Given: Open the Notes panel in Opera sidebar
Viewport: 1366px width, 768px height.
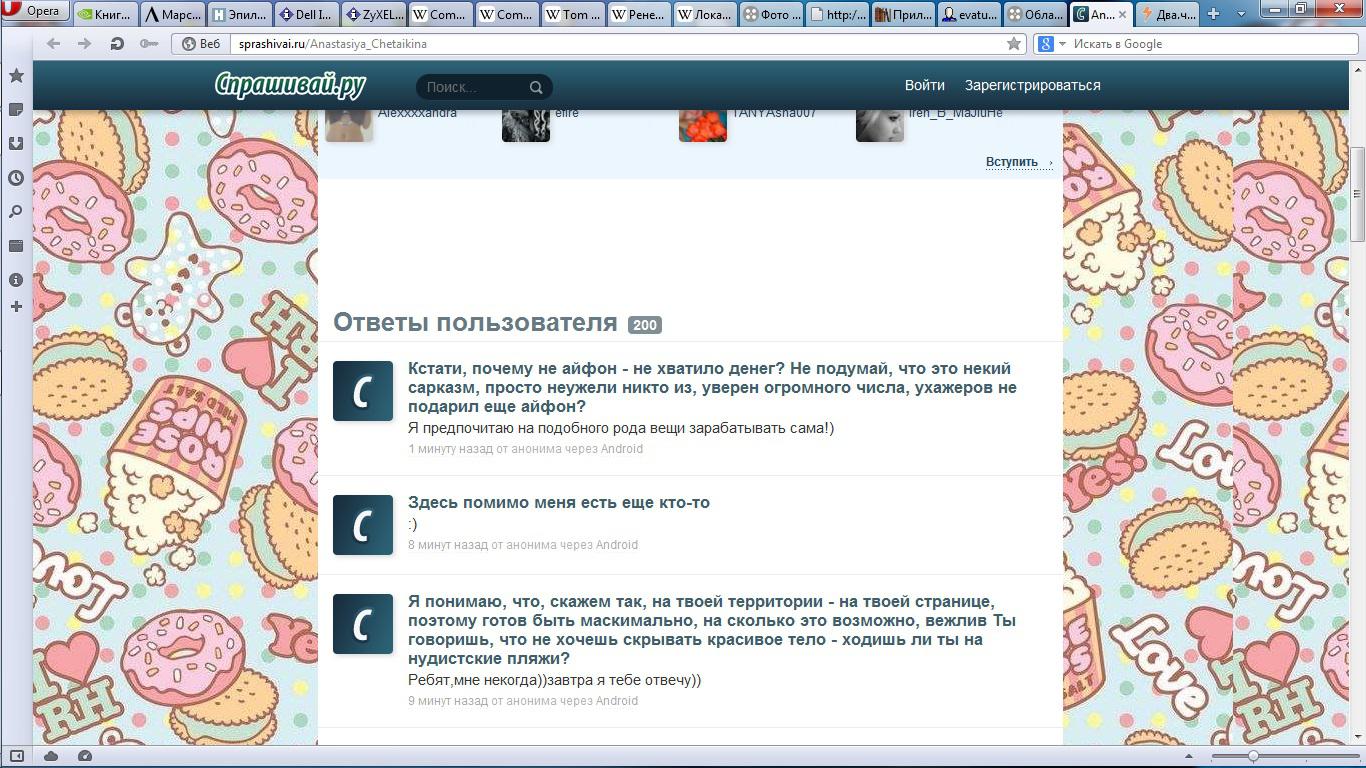Looking at the screenshot, I should pyautogui.click(x=16, y=110).
